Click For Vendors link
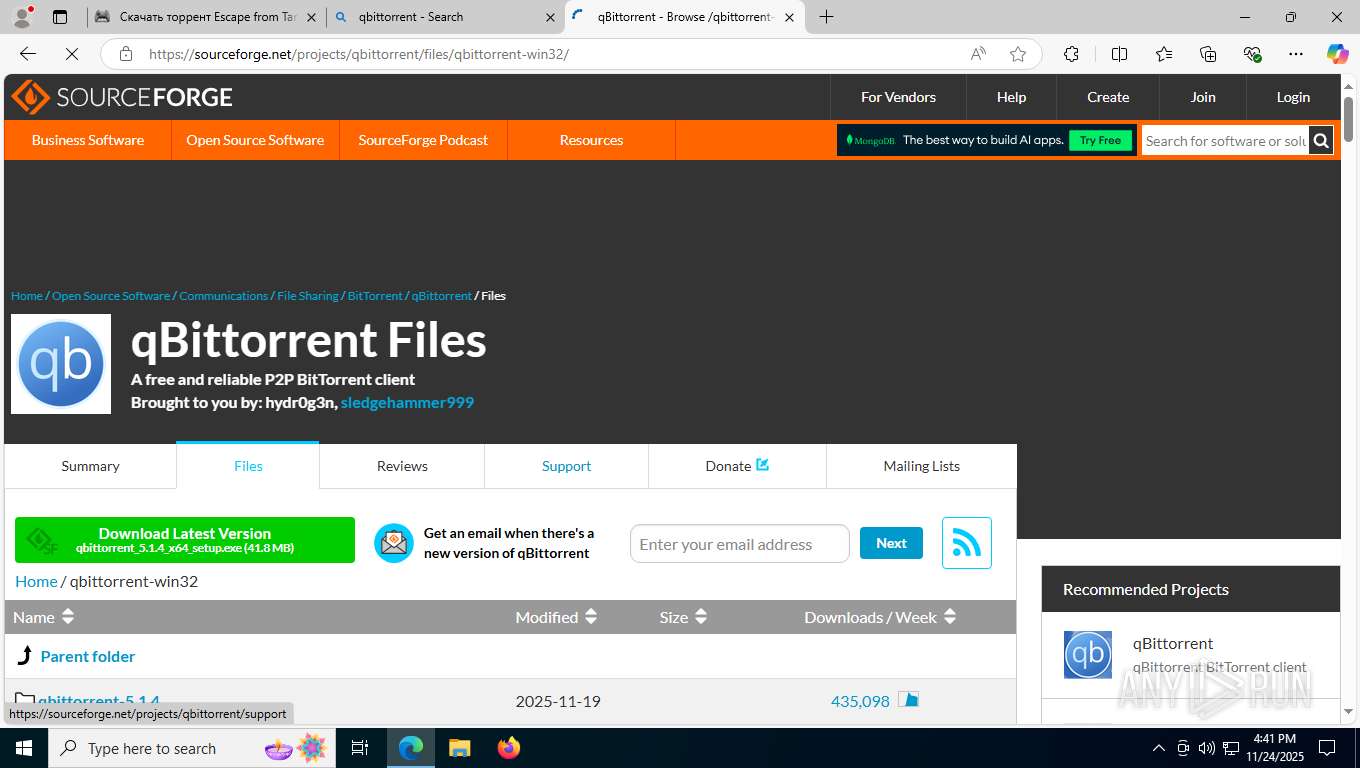1360x768 pixels. point(898,97)
